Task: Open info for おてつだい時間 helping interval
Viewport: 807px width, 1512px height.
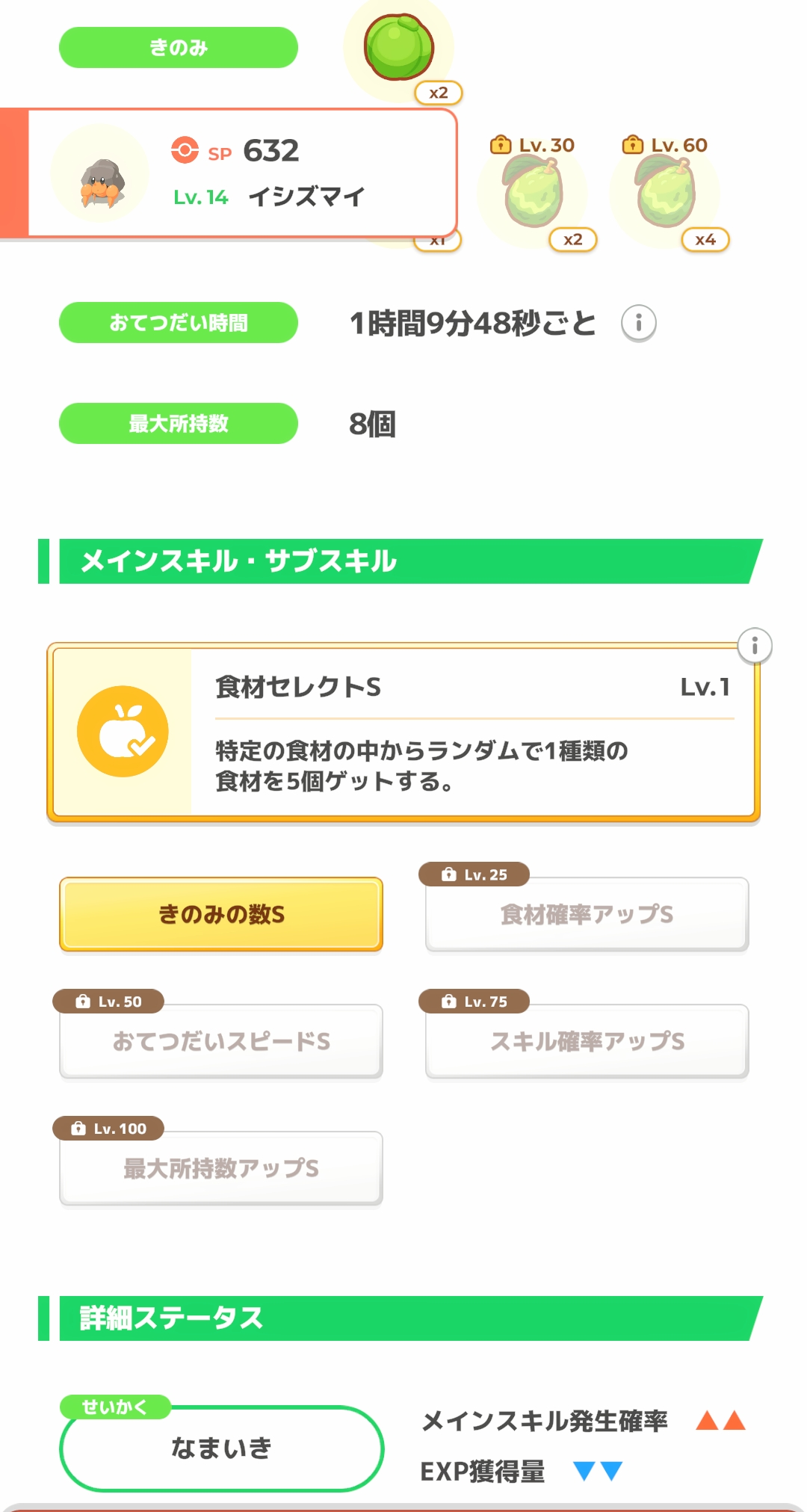Action: pyautogui.click(x=638, y=324)
